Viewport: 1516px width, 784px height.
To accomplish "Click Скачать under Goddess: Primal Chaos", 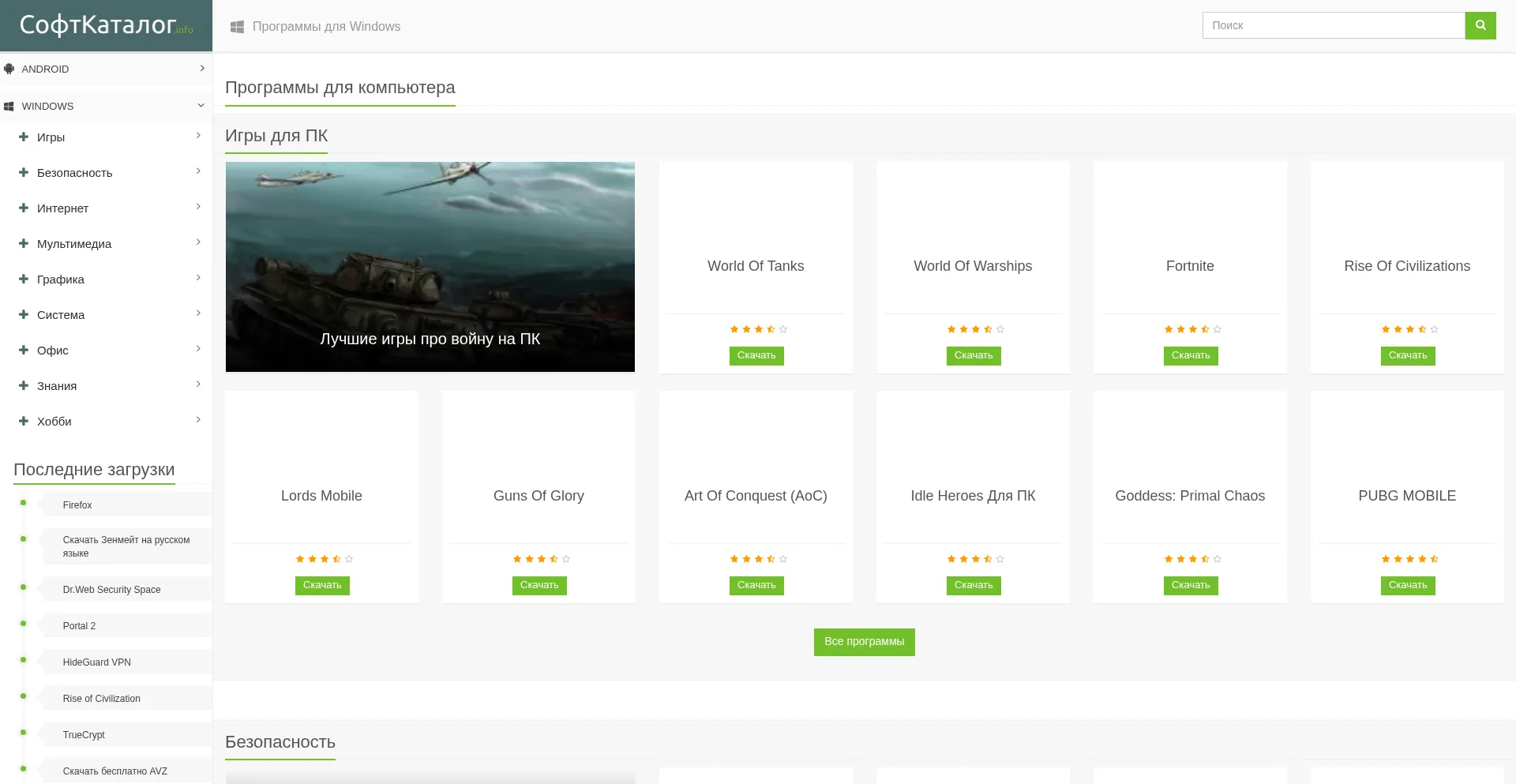I will coord(1191,586).
